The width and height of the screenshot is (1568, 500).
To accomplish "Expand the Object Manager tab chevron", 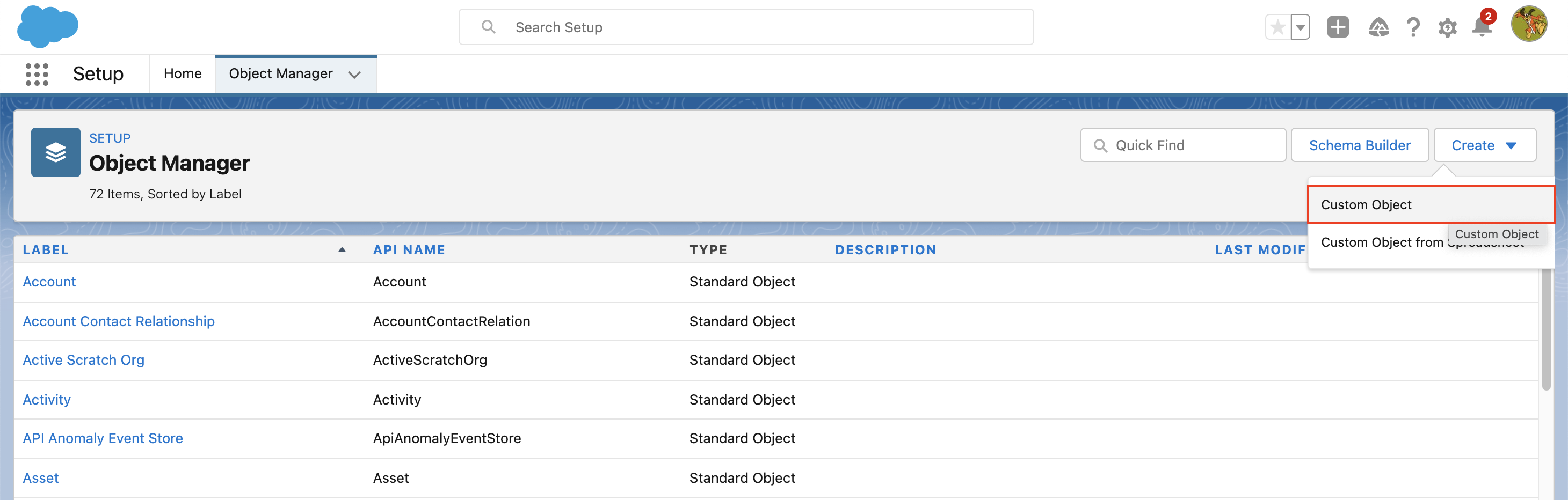I will click(354, 74).
